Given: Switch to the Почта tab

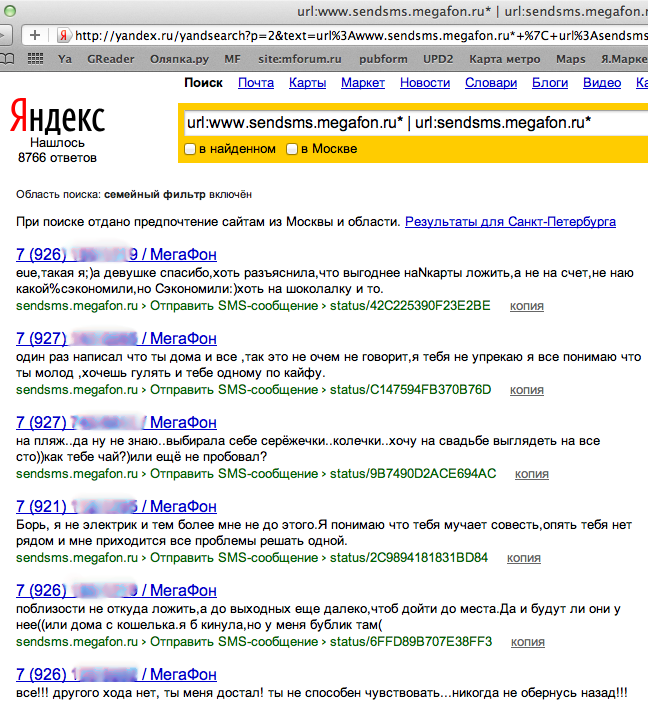Looking at the screenshot, I should point(256,83).
